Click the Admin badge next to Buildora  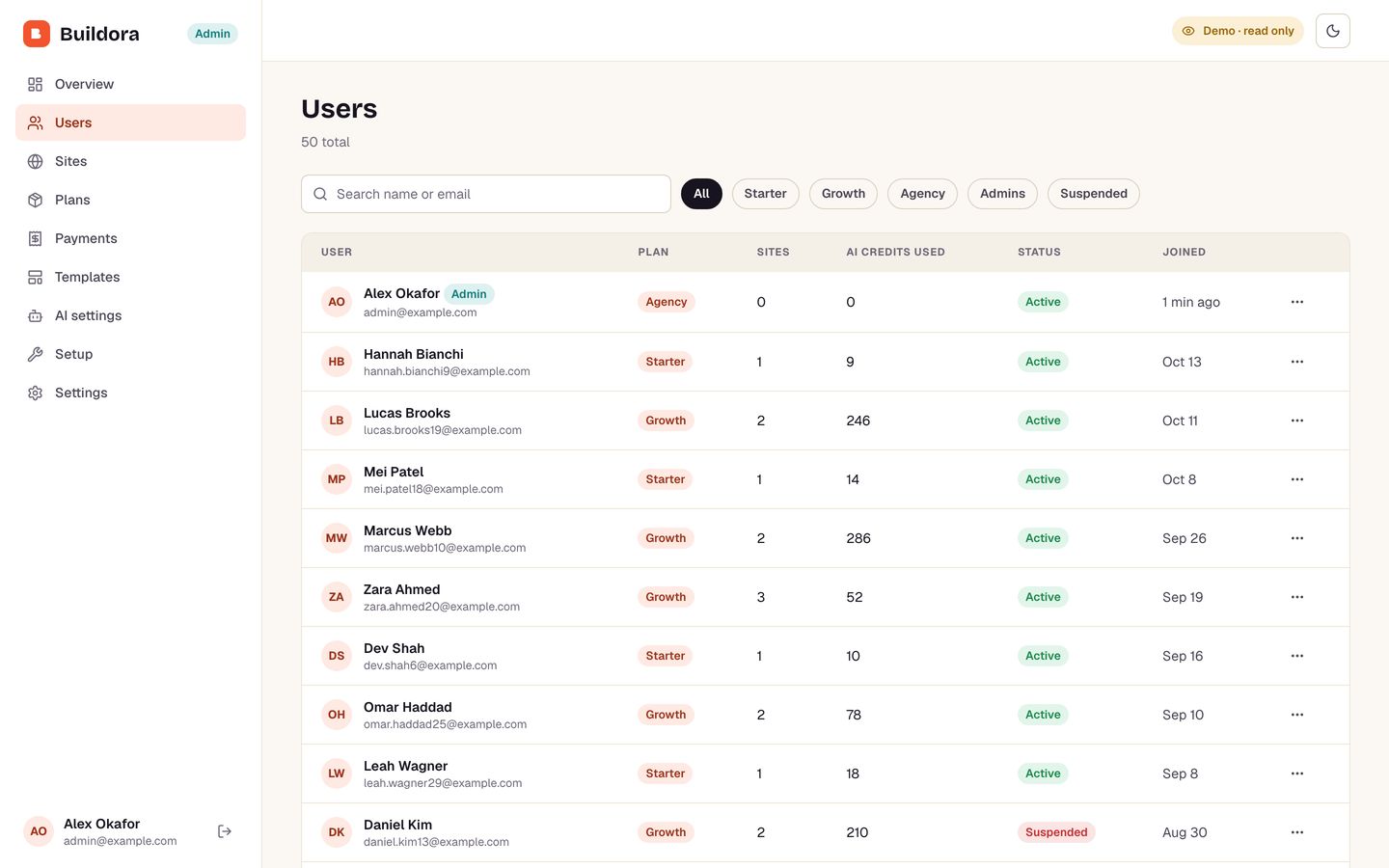coord(212,34)
